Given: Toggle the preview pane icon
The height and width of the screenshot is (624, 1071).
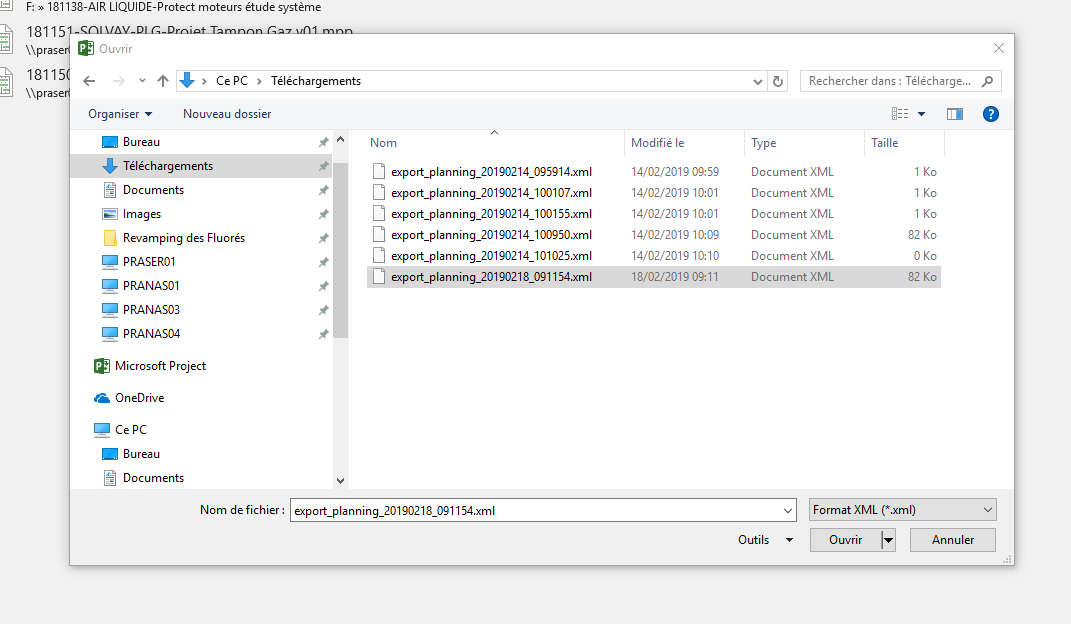Looking at the screenshot, I should point(954,114).
